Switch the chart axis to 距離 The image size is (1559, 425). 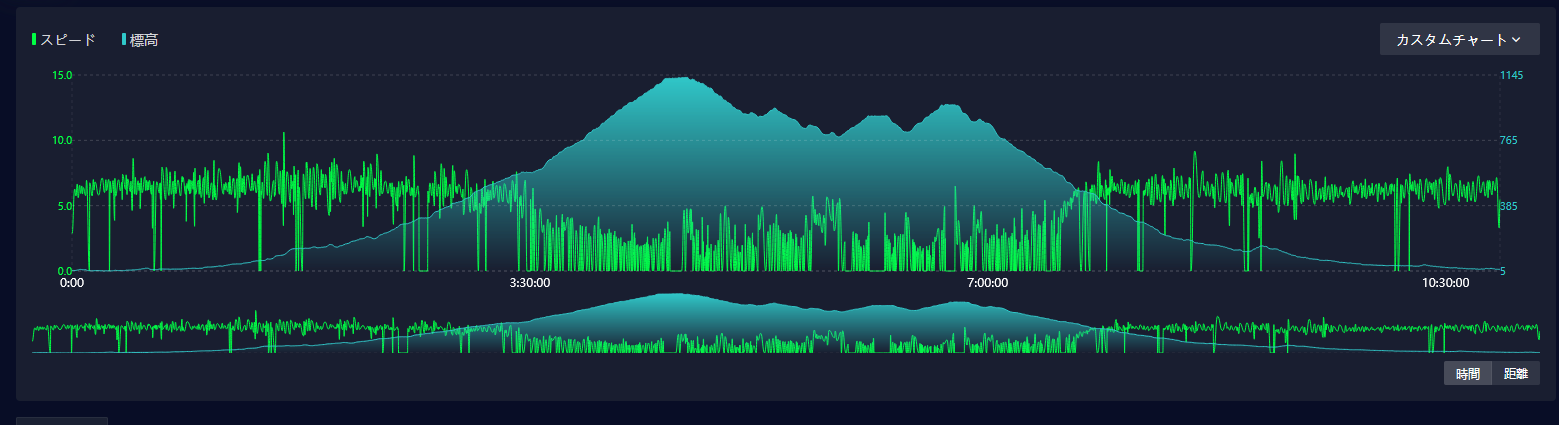coord(1515,374)
